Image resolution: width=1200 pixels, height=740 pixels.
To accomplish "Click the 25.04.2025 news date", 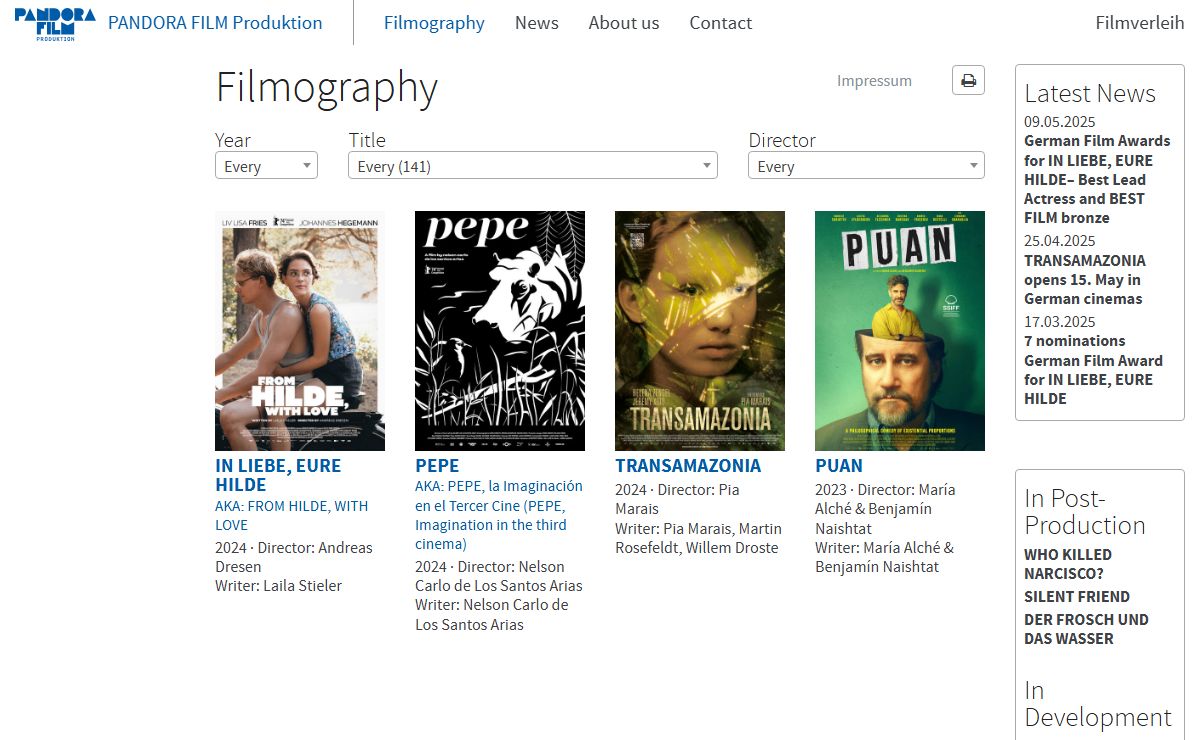I will [1059, 241].
